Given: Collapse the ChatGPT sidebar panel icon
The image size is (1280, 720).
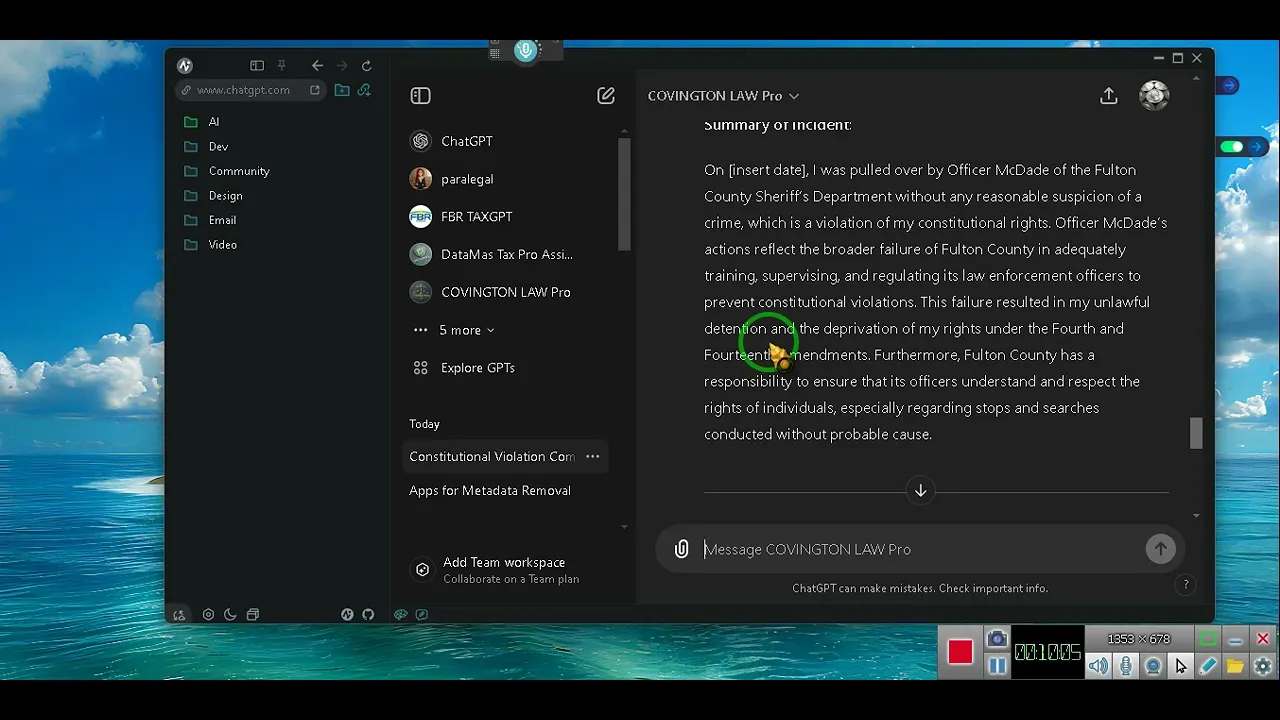Looking at the screenshot, I should click(420, 96).
